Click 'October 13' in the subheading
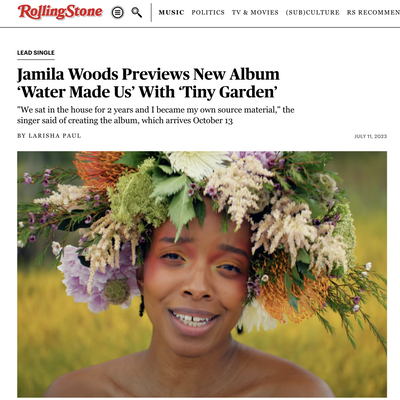This screenshot has height=400, width=400. pyautogui.click(x=213, y=120)
